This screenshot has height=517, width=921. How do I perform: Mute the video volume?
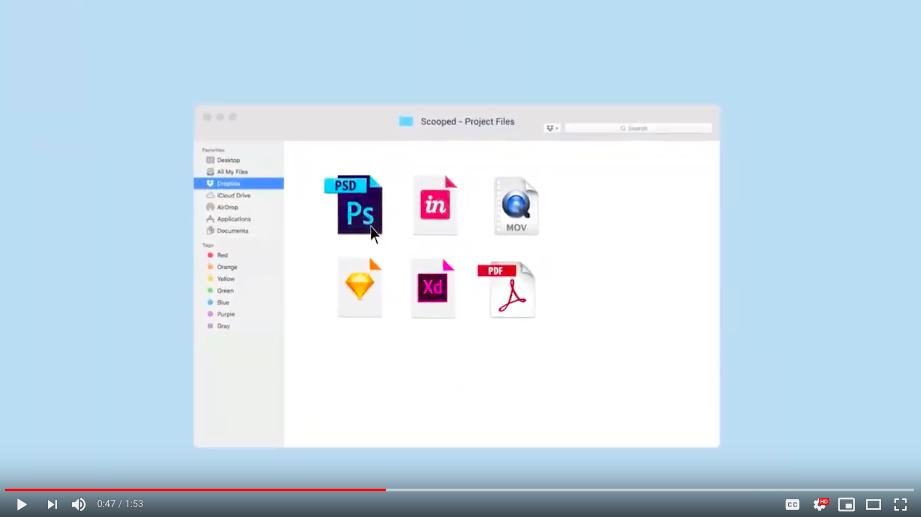79,504
